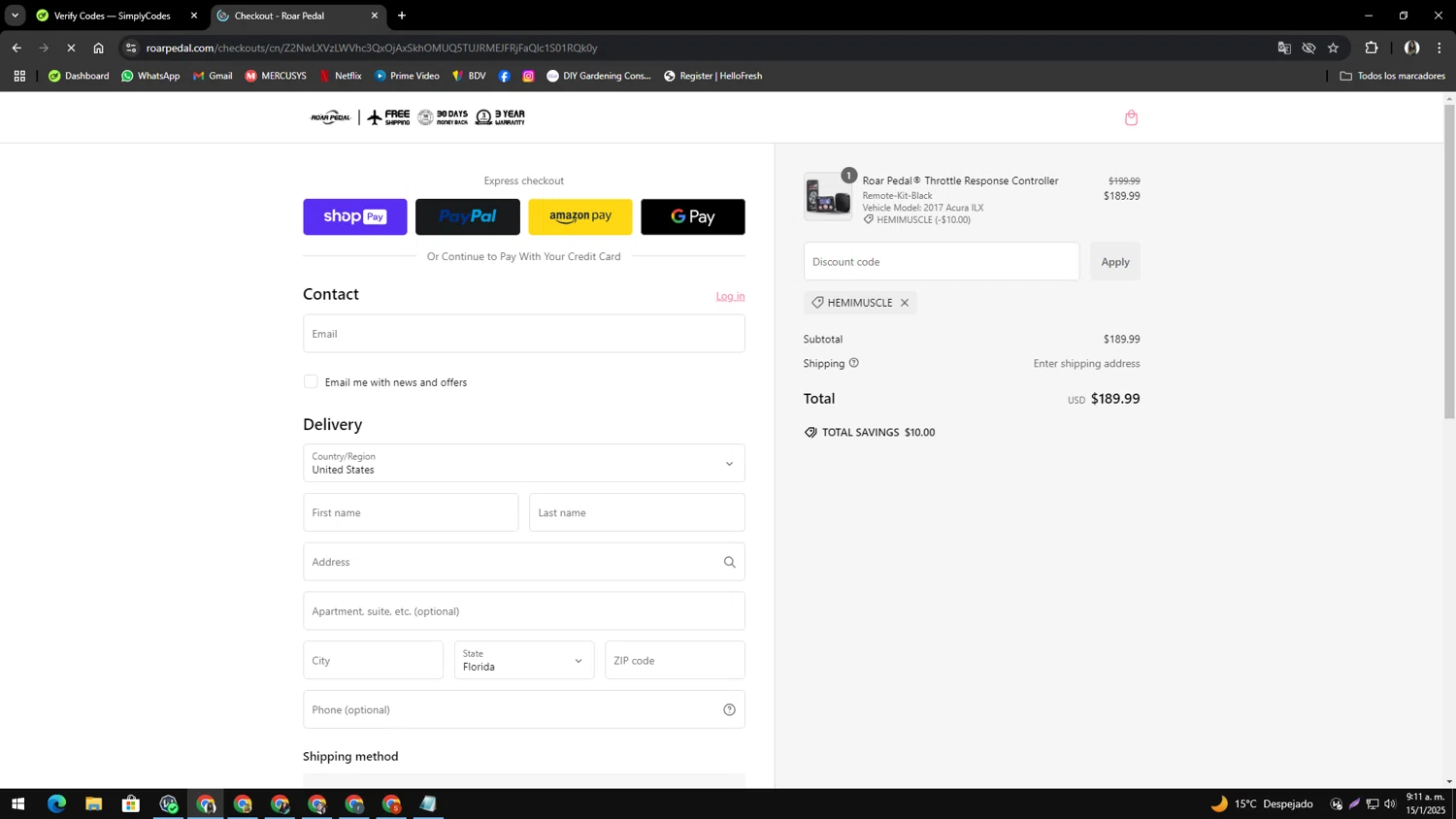The image size is (1456, 819).
Task: Open the MERCUSYS bookmark
Action: [276, 76]
